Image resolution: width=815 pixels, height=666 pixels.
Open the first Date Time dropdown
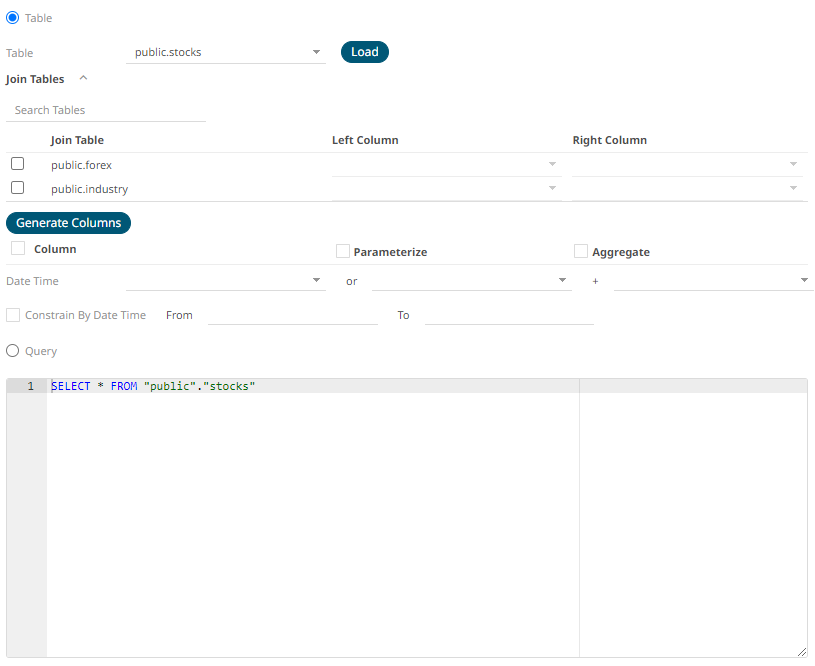click(226, 281)
